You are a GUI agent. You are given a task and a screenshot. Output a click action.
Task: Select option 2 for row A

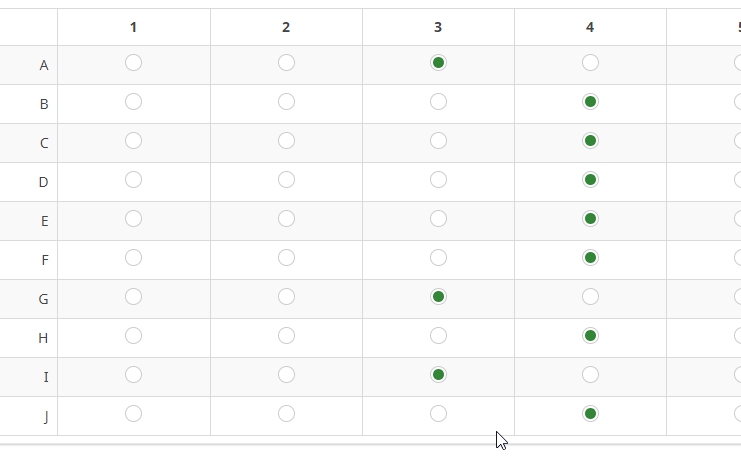click(x=286, y=63)
